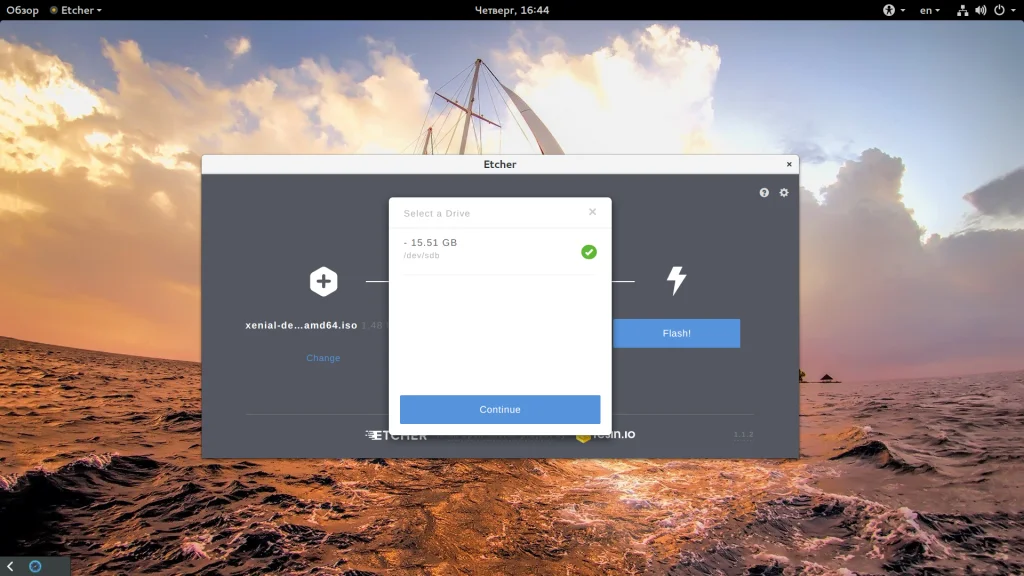Click the select image plus hexagon icon
1024x576 pixels.
323,281
